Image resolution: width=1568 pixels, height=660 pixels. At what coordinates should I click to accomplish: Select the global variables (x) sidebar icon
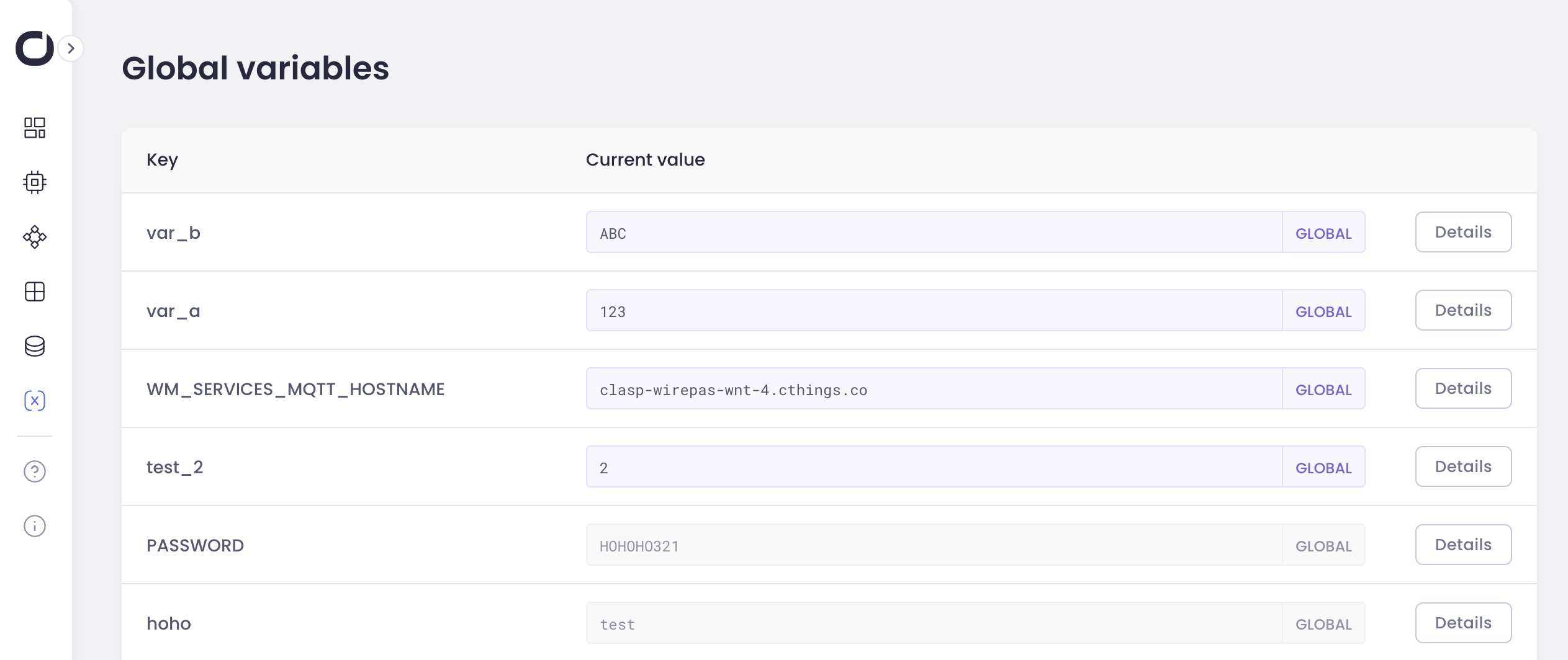(x=35, y=401)
